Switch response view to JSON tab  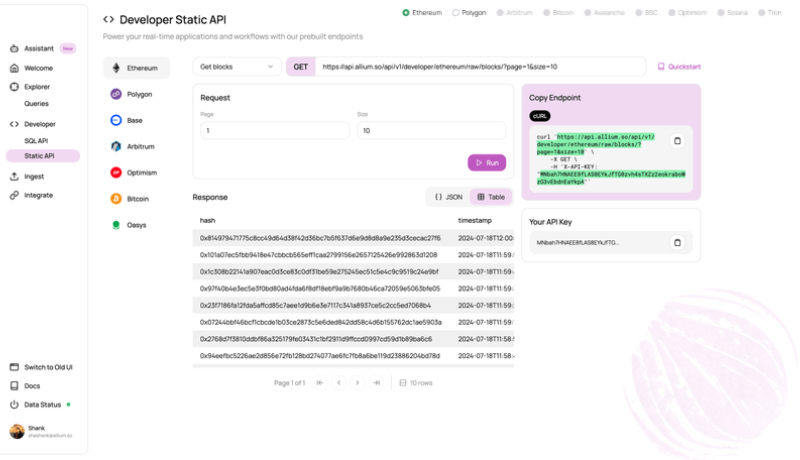tap(448, 197)
